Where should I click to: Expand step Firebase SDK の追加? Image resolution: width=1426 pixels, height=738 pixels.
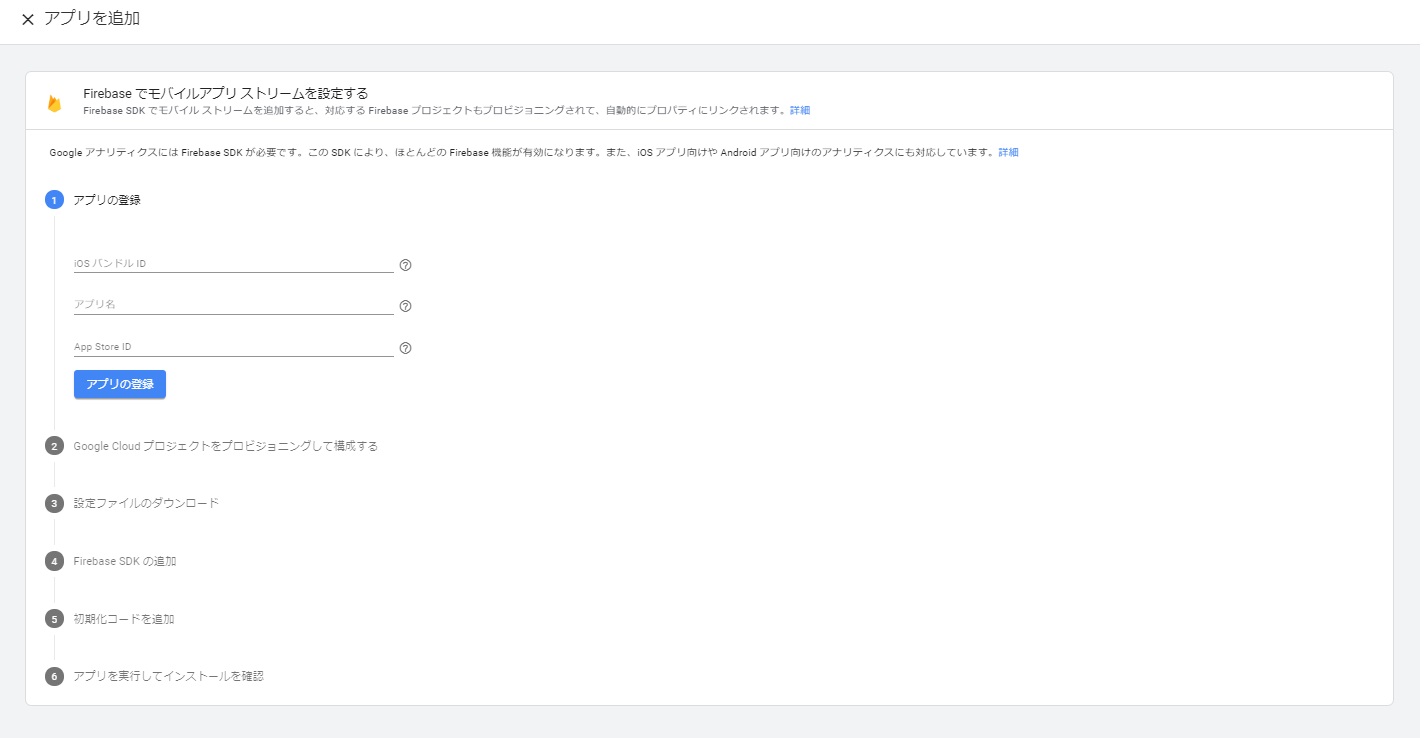point(125,561)
